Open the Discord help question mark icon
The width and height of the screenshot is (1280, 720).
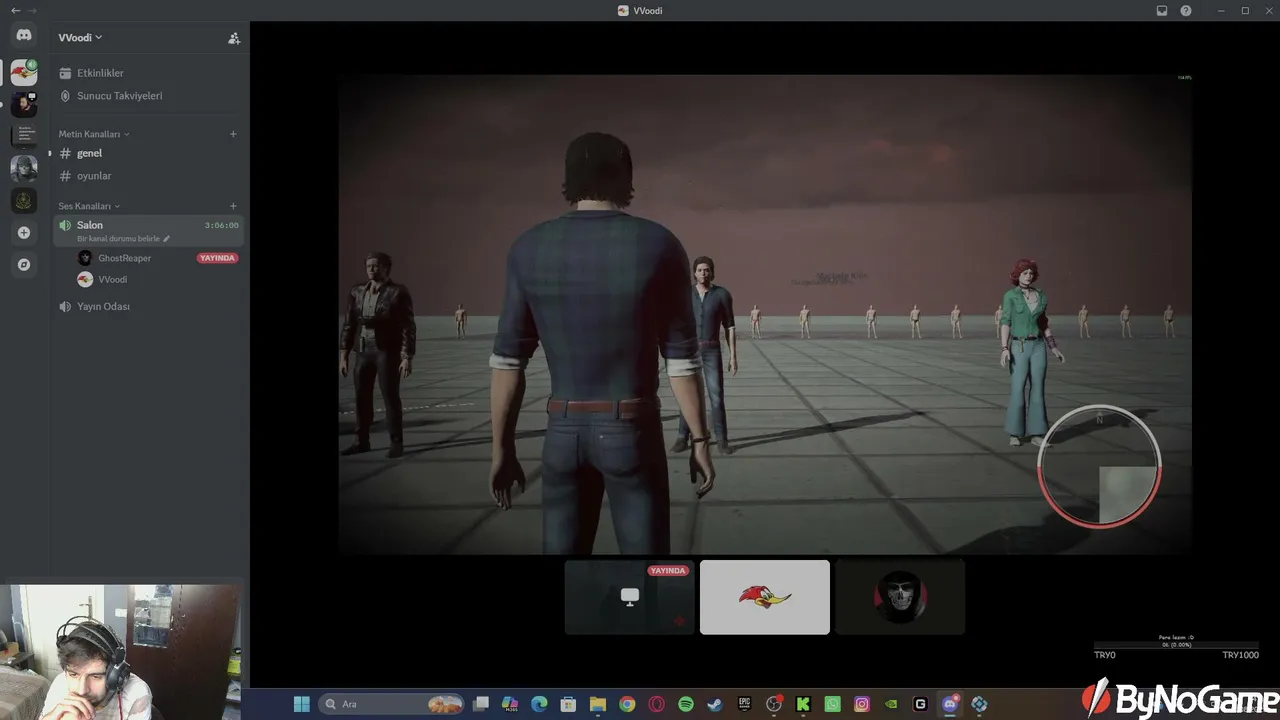1186,11
